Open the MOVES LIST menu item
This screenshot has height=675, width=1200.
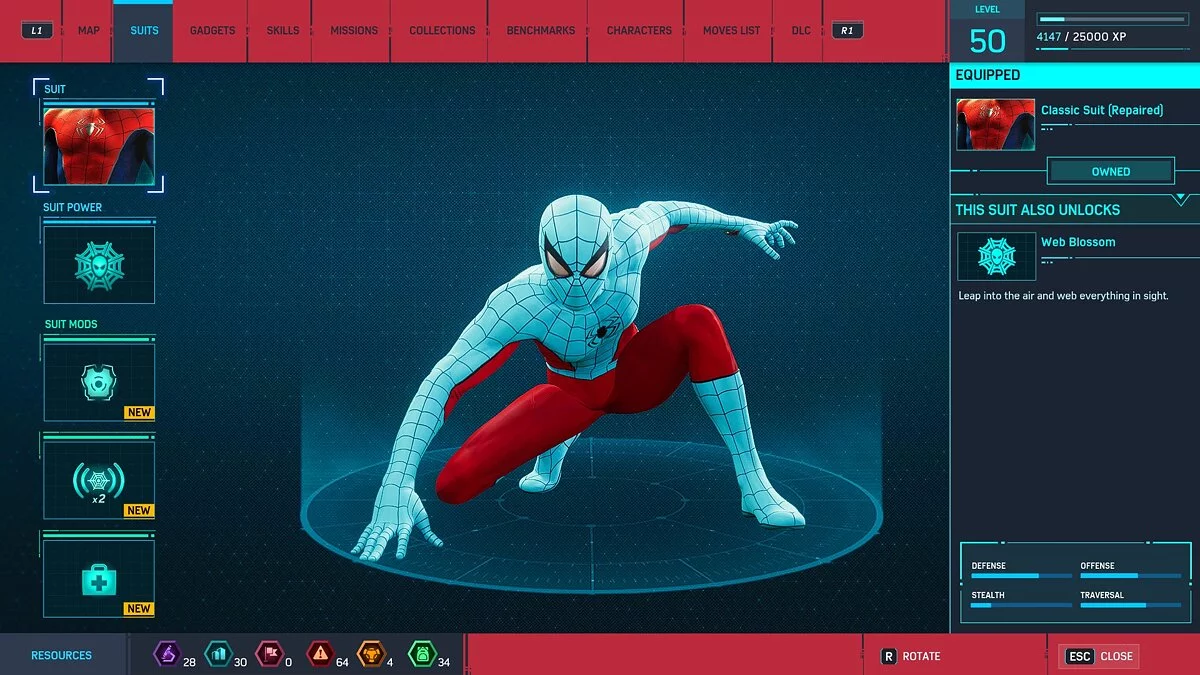coord(729,30)
